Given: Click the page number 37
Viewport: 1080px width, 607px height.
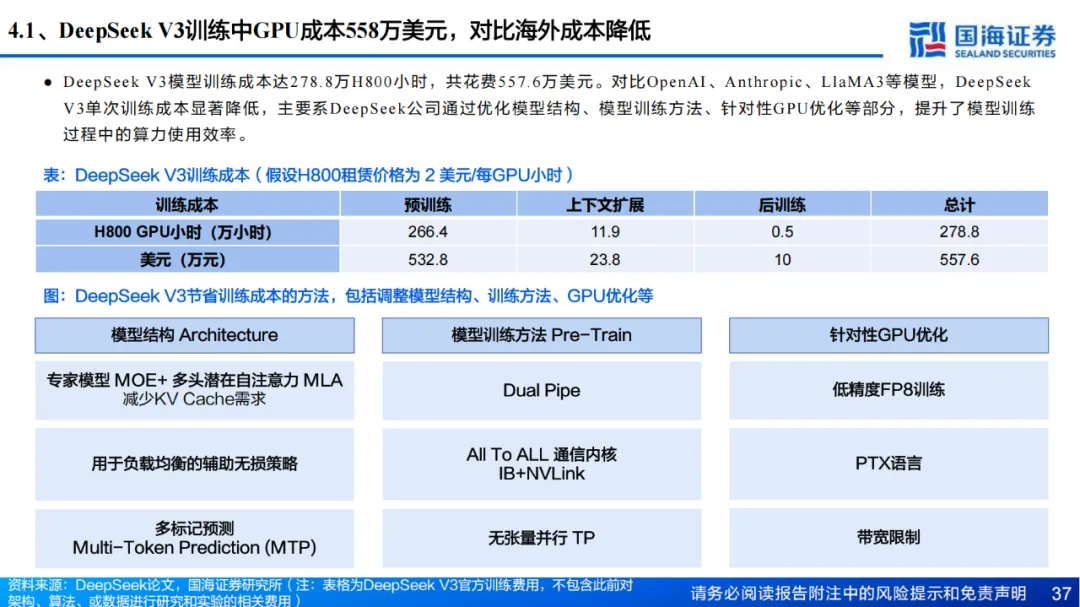Looking at the screenshot, I should click(1061, 593).
